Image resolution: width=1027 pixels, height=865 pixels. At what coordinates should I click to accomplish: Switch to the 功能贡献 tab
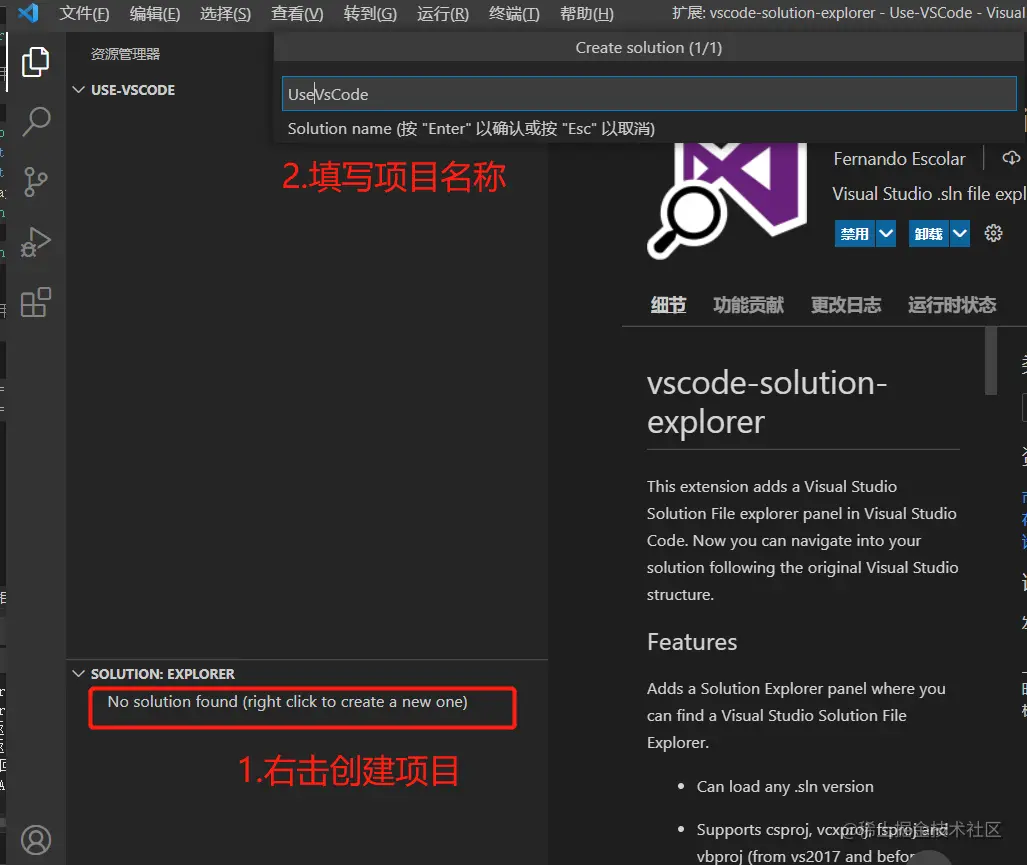748,304
